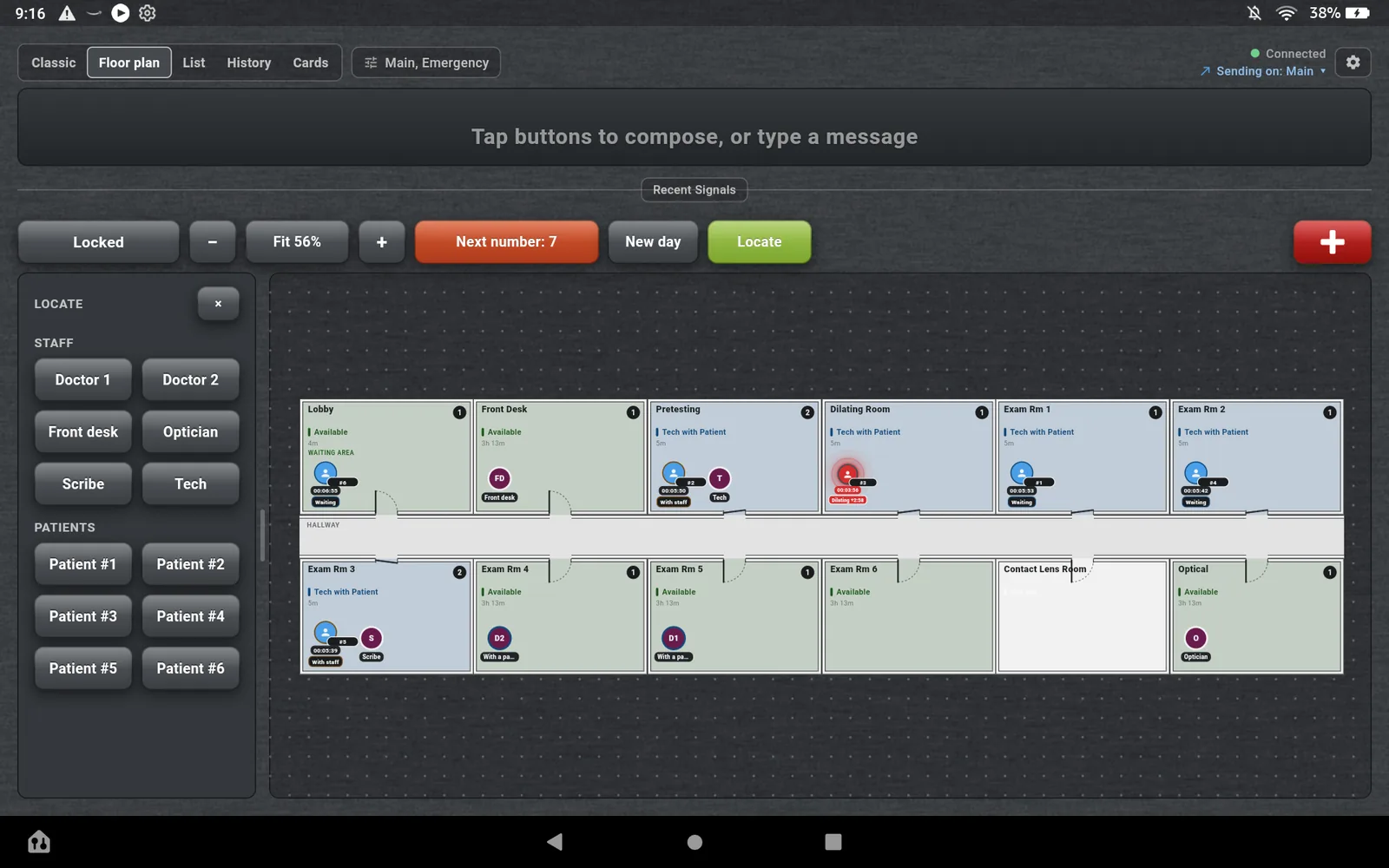Screen dimensions: 1389x868
Task: Zoom in the floor plan with plus
Action: click(x=382, y=242)
